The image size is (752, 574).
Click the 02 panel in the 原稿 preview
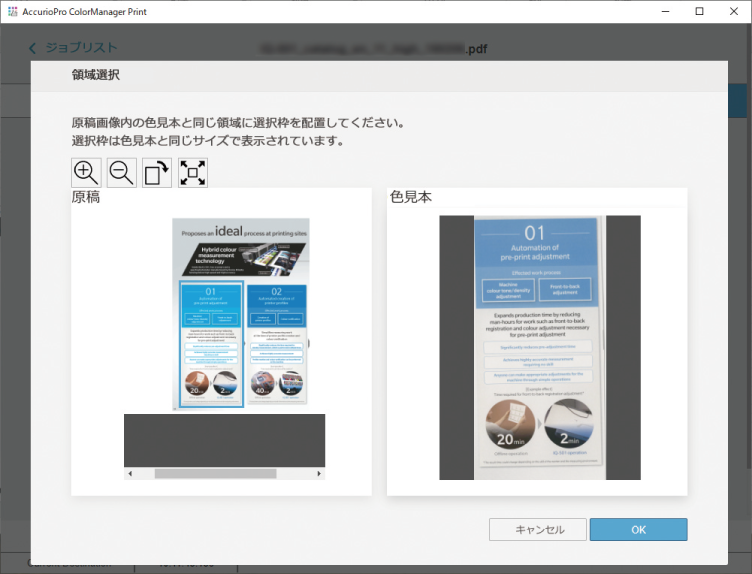pyautogui.click(x=277, y=343)
